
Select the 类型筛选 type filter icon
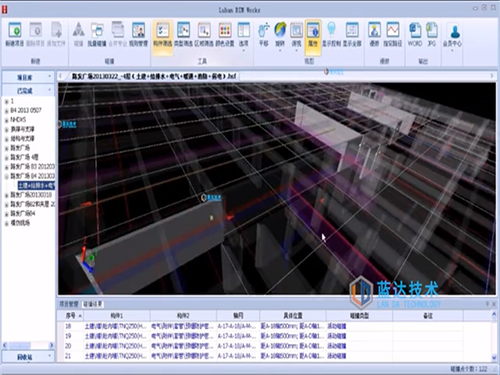click(x=183, y=34)
